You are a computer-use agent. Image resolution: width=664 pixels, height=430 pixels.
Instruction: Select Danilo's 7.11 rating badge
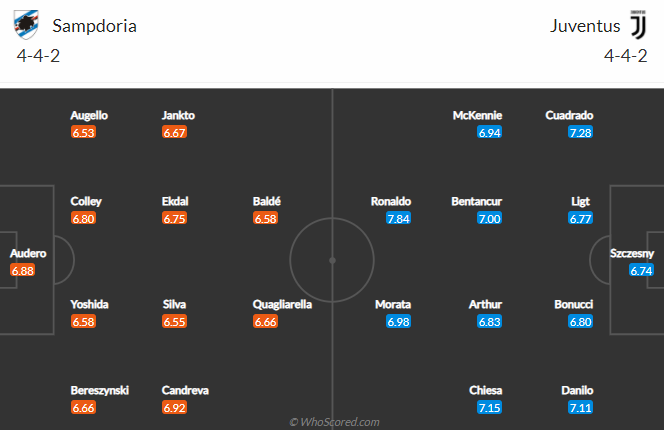580,408
